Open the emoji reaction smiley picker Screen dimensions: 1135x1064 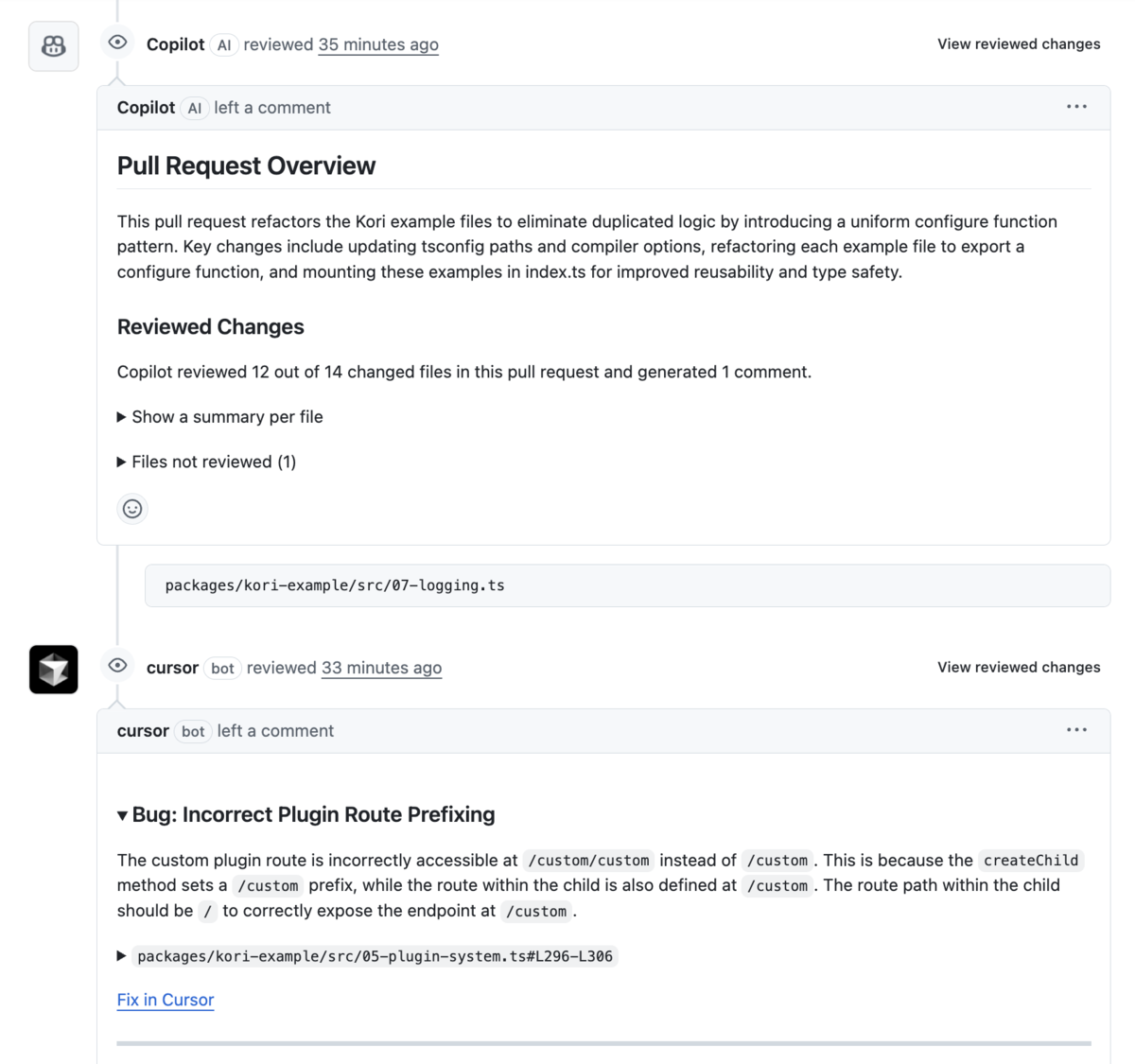(132, 509)
